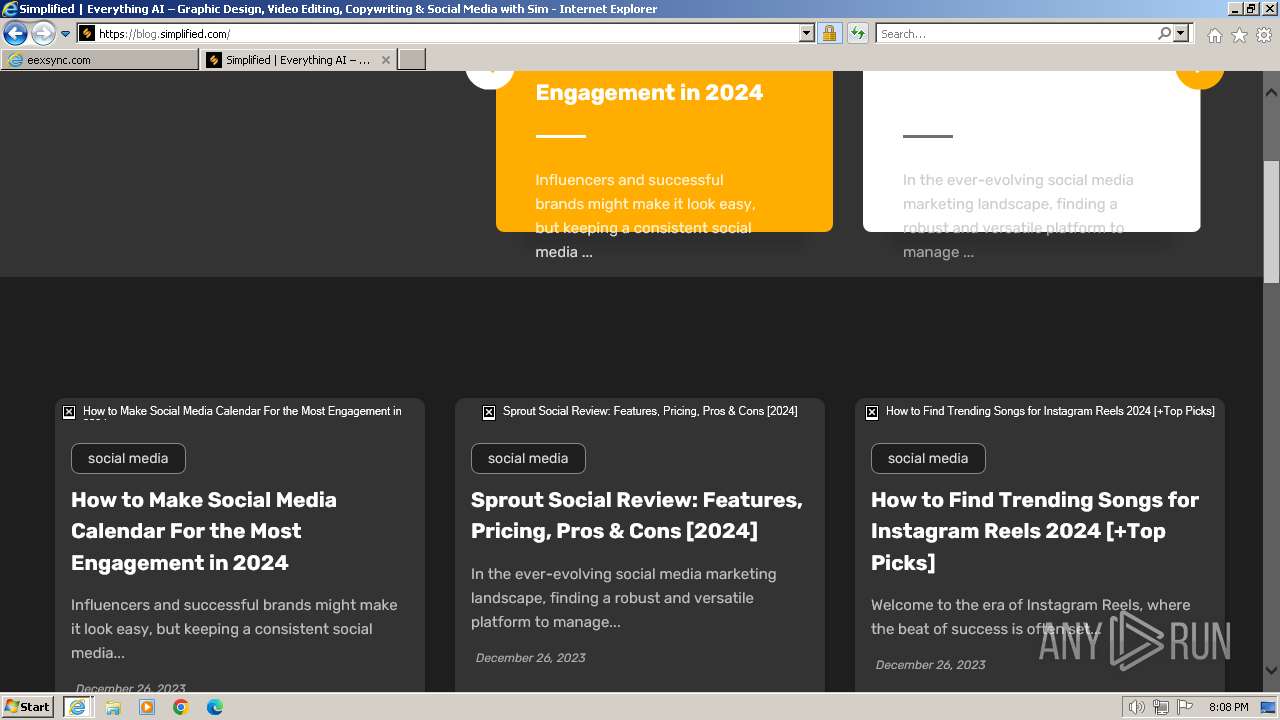Switch to the eexsync.com tab

100,60
